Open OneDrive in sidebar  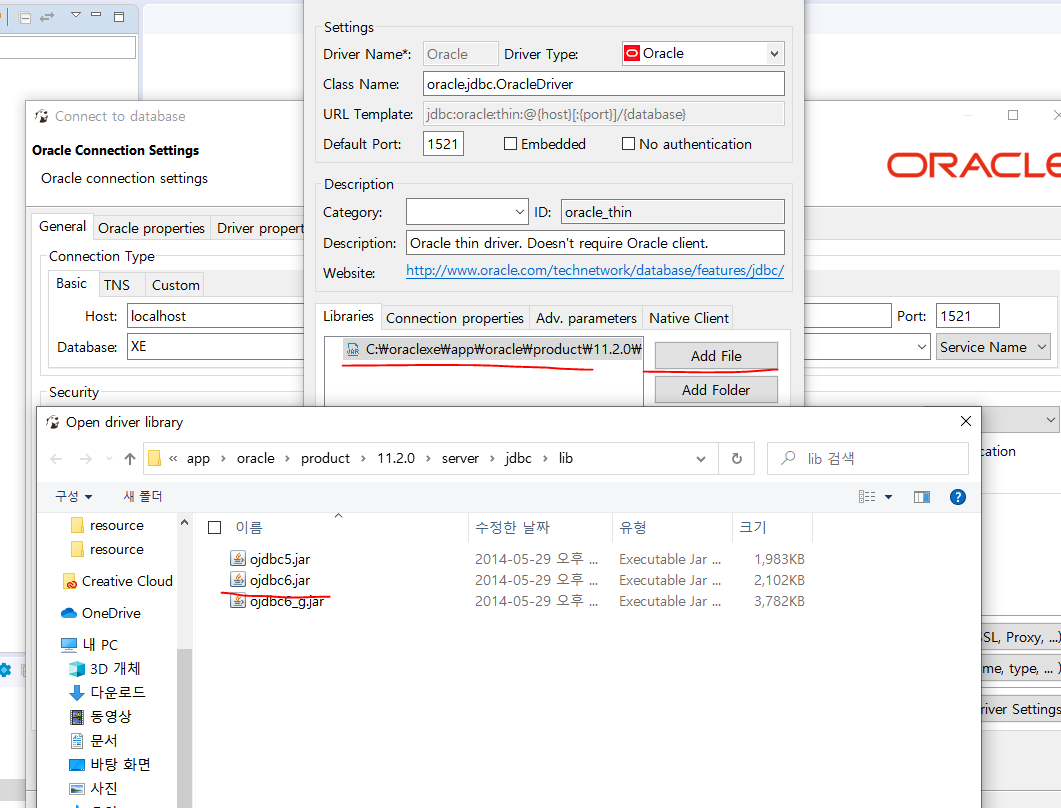[101, 613]
